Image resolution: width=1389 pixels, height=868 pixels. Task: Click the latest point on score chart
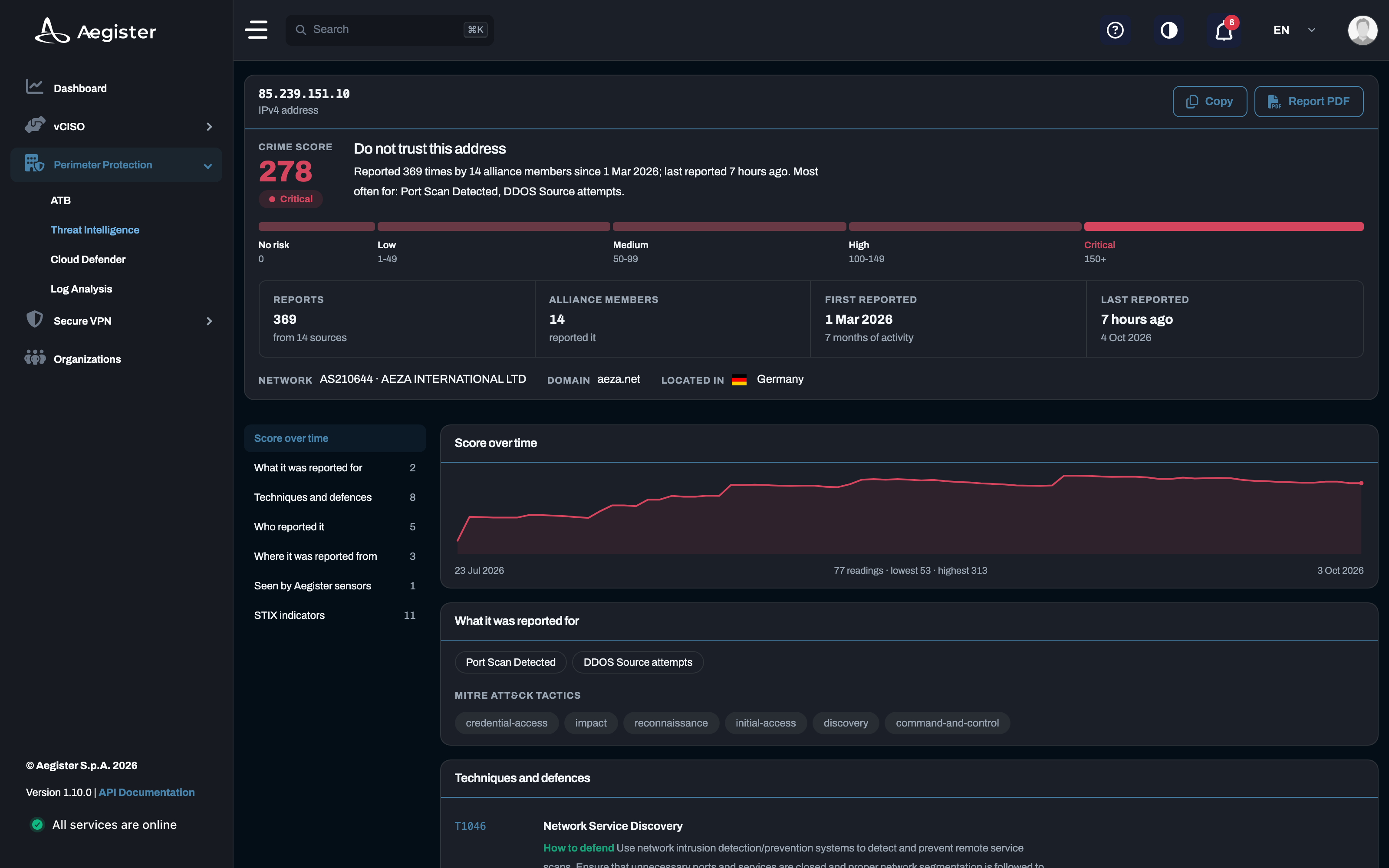(1361, 483)
